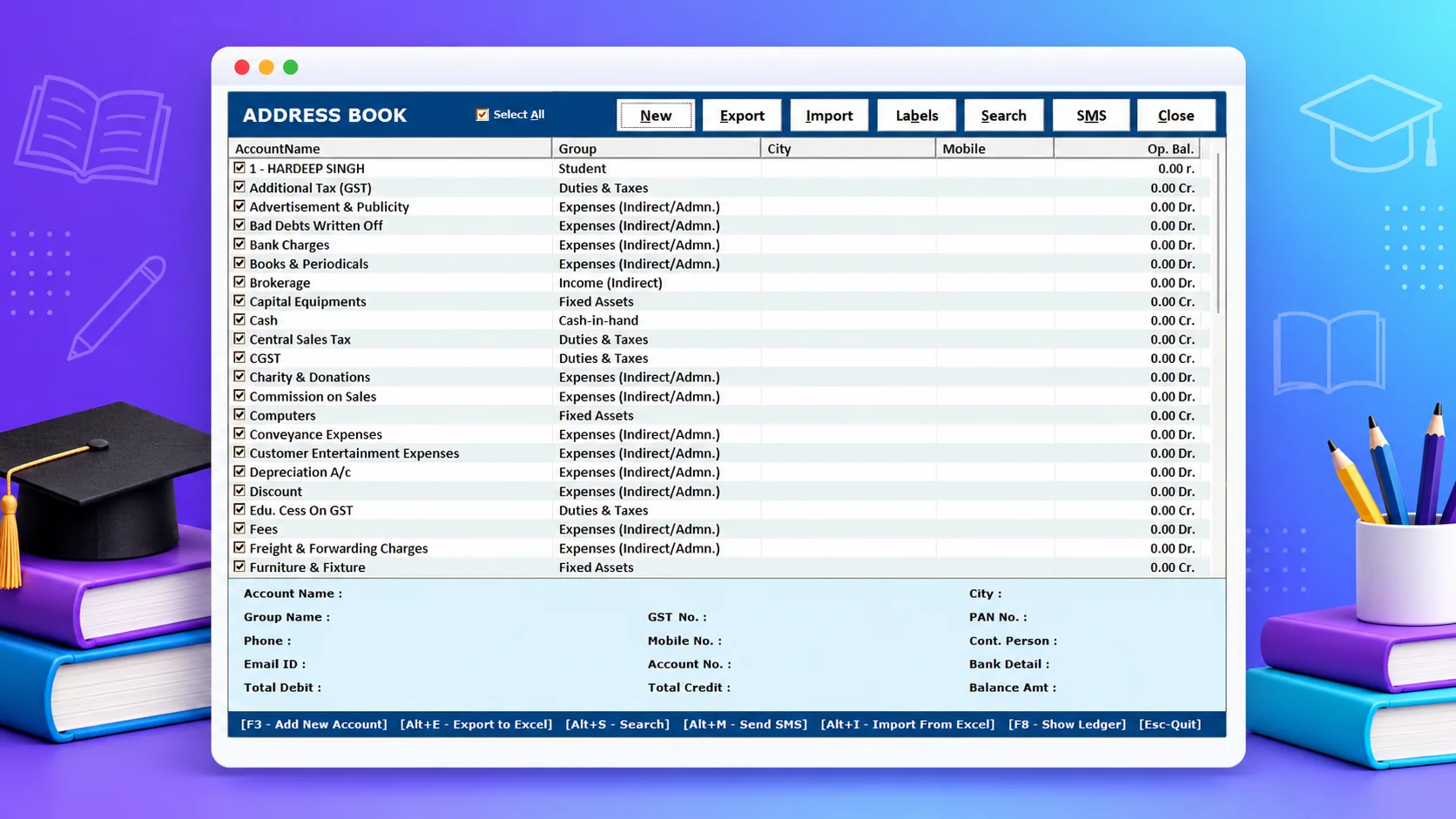
Task: Click the Op. Bal. column header
Action: pos(1127,149)
